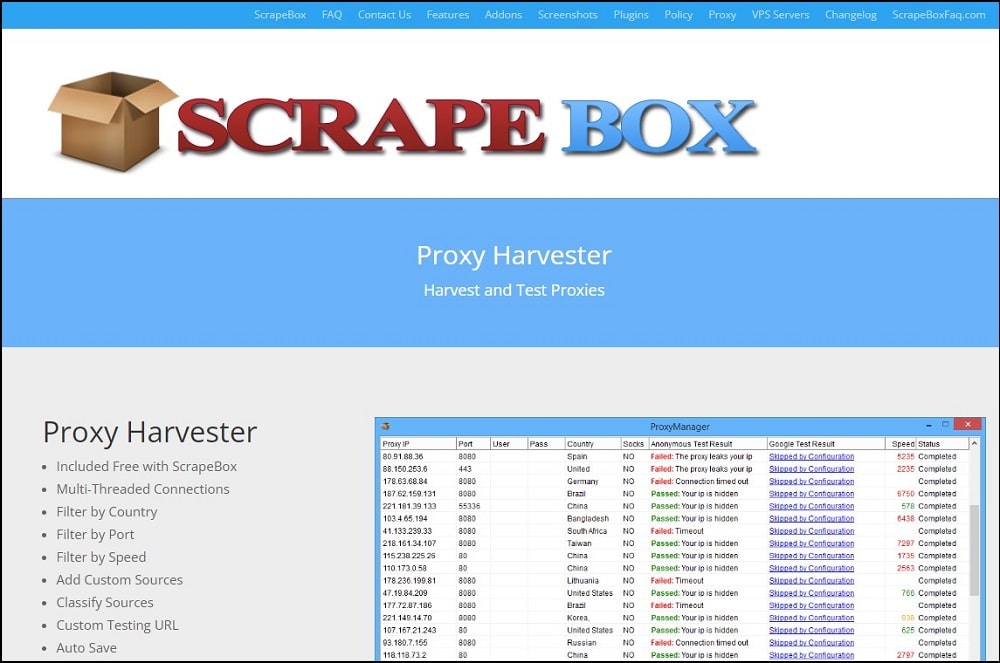1000x663 pixels.
Task: Select proxy IP 178.63.68.84
Action: 405,481
